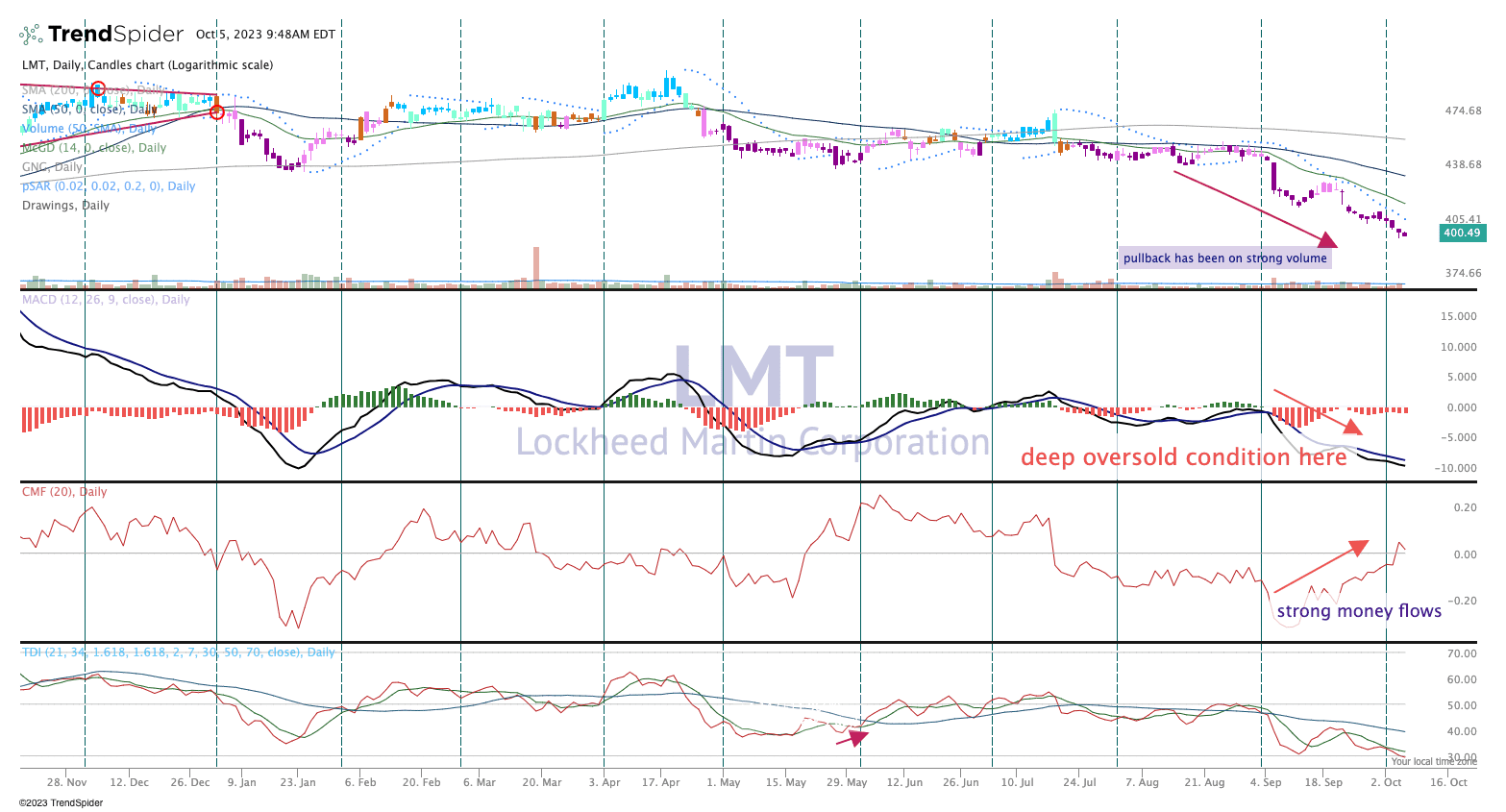Select the 374.66 price axis label
Viewport: 1506px width, 812px height.
pyautogui.click(x=1463, y=274)
